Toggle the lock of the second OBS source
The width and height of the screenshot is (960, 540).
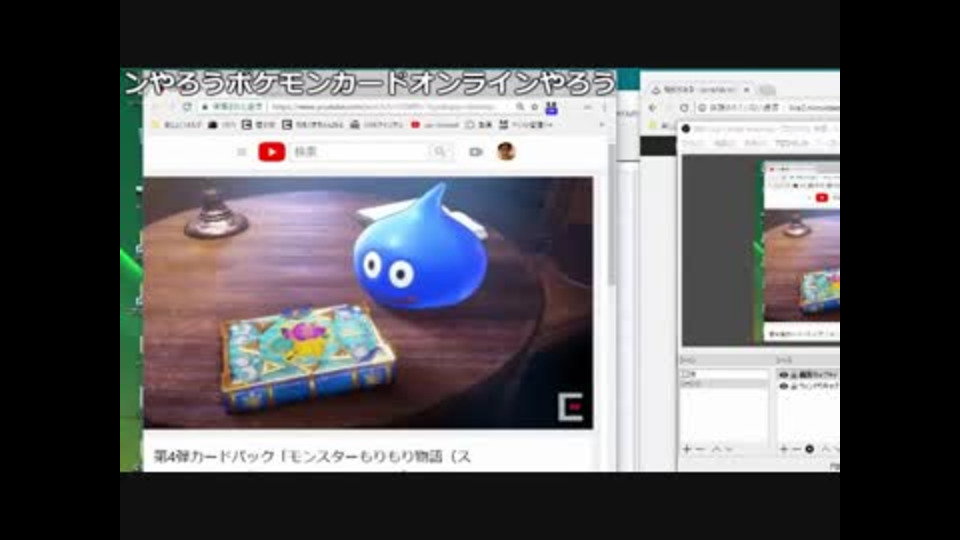(x=793, y=386)
